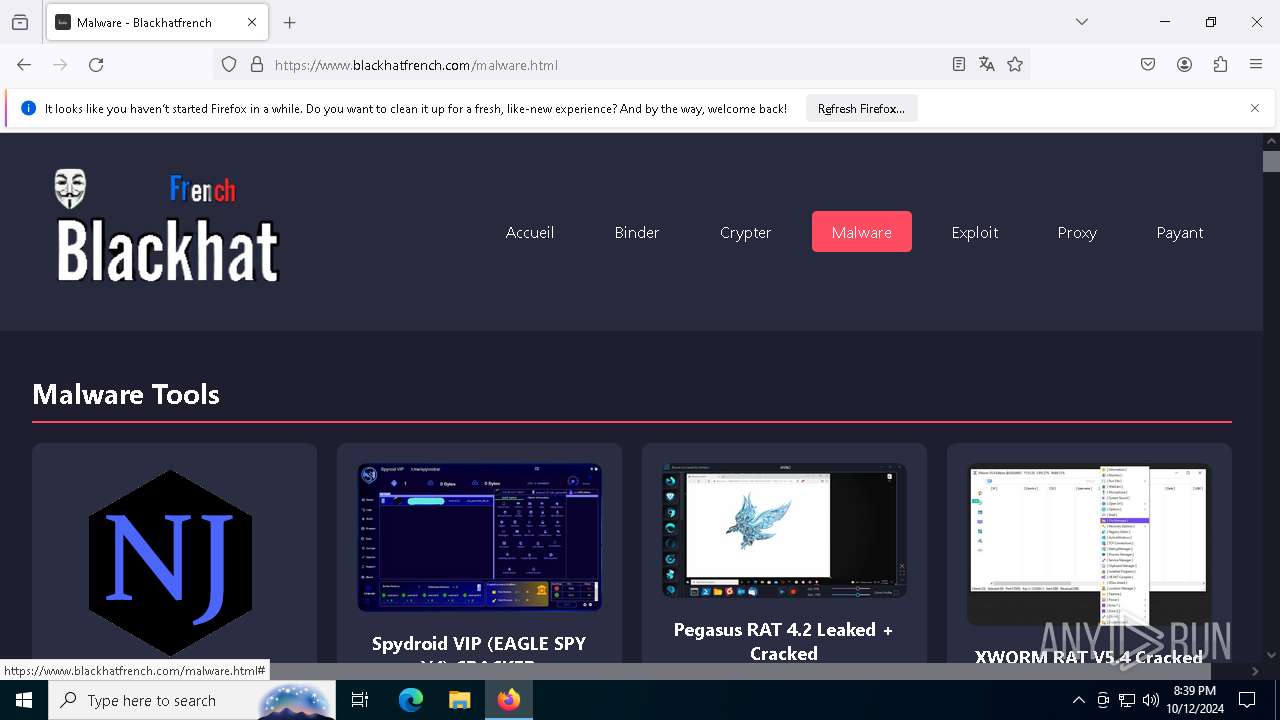Image resolution: width=1280 pixels, height=720 pixels.
Task: Open the translate page icon
Action: 987,65
